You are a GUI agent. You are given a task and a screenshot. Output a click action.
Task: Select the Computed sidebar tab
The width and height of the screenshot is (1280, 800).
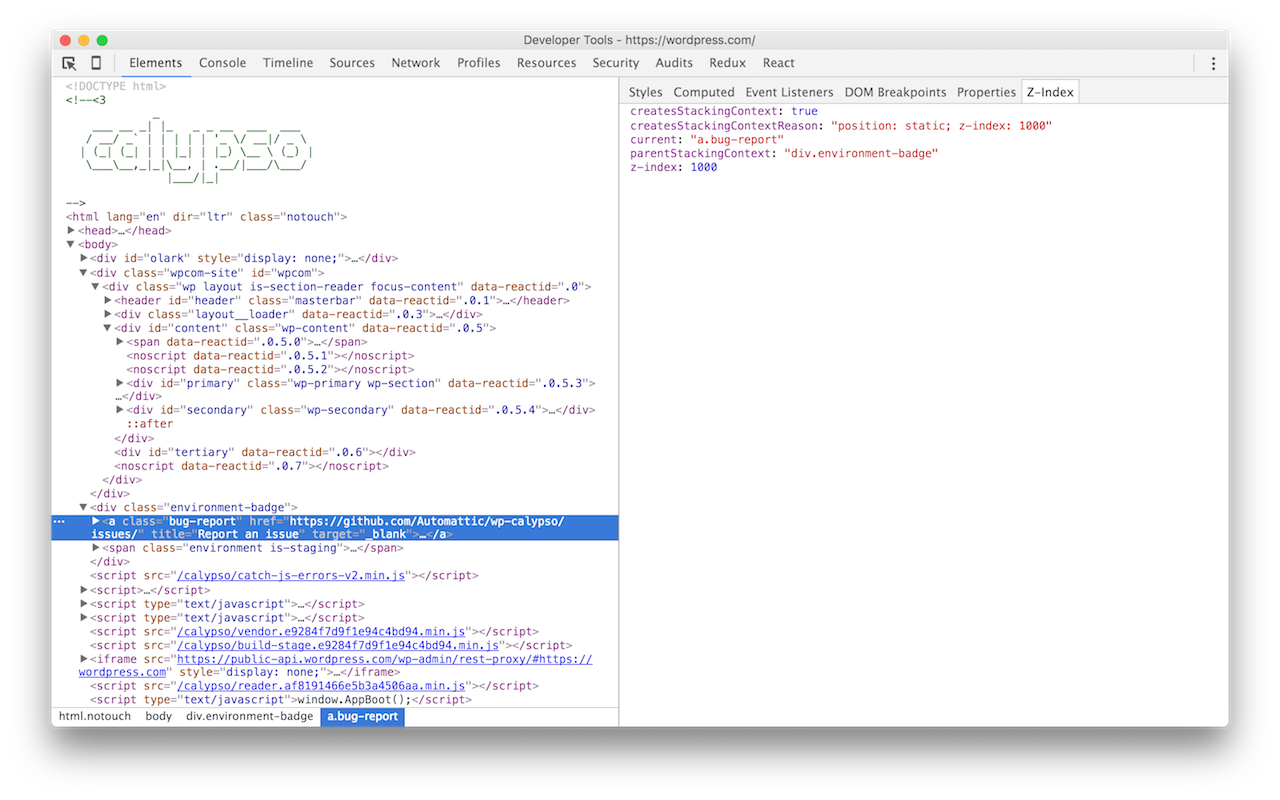pos(703,92)
